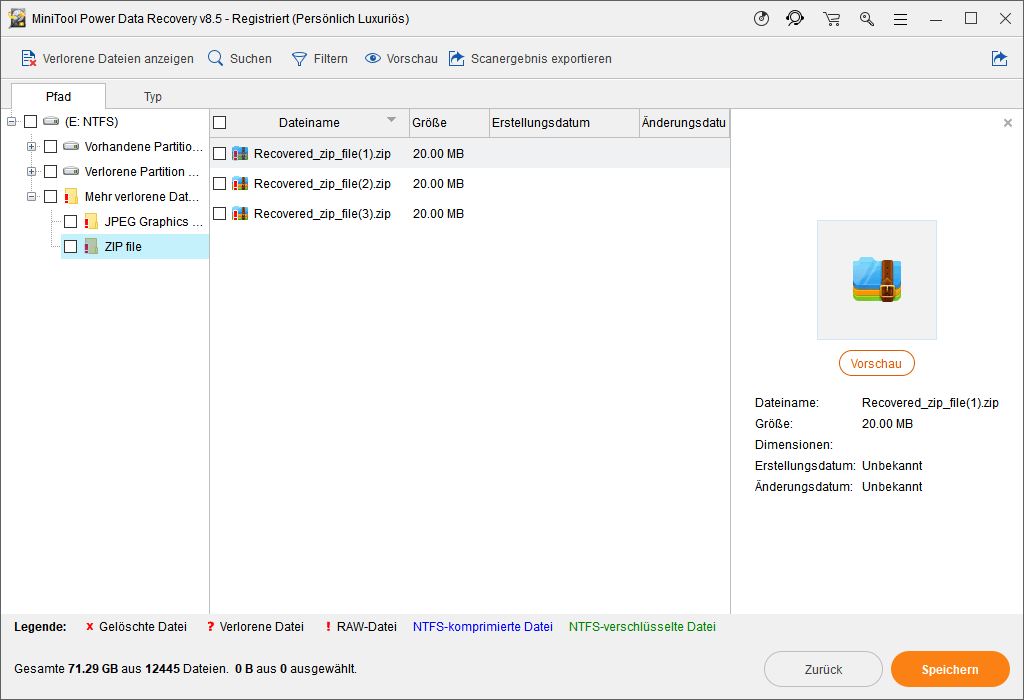This screenshot has height=700, width=1024.
Task: Expand the Vorhandene Partition node
Action: [x=31, y=146]
